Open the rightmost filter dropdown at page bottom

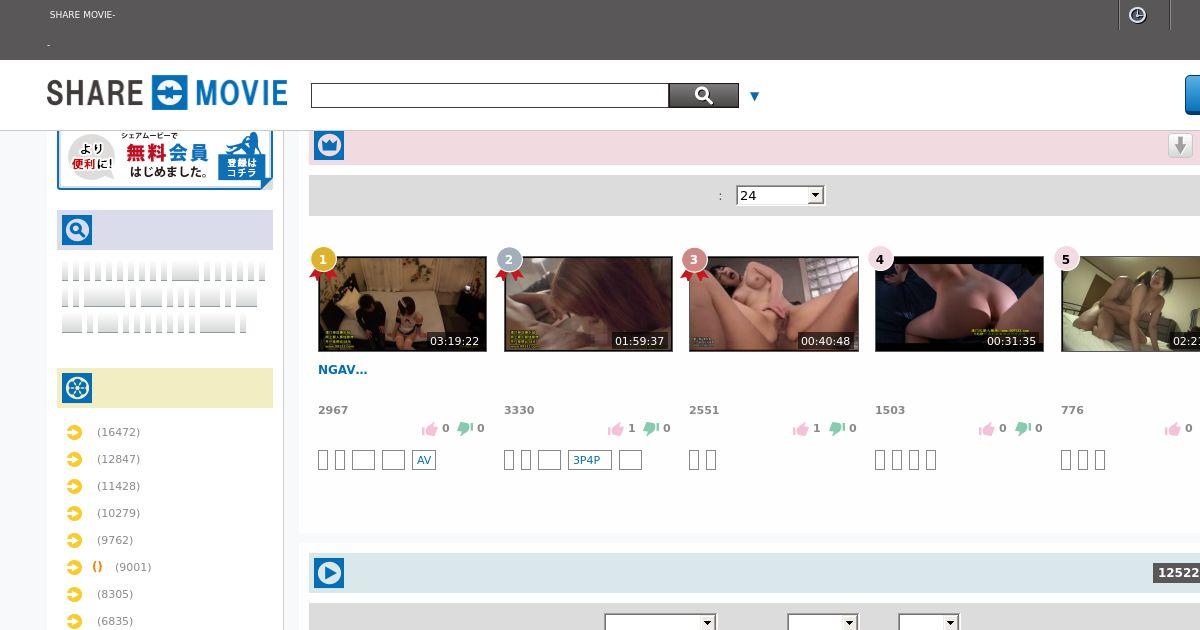pyautogui.click(x=929, y=622)
